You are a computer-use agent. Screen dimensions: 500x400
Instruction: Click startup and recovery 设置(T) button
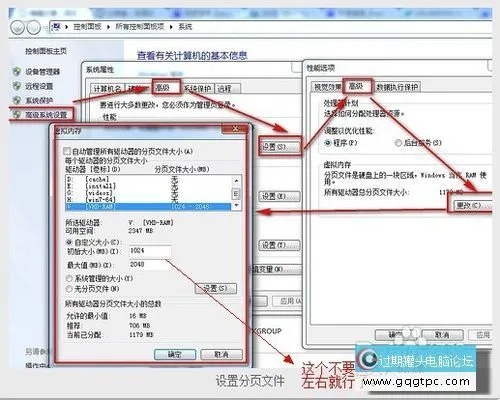click(279, 245)
